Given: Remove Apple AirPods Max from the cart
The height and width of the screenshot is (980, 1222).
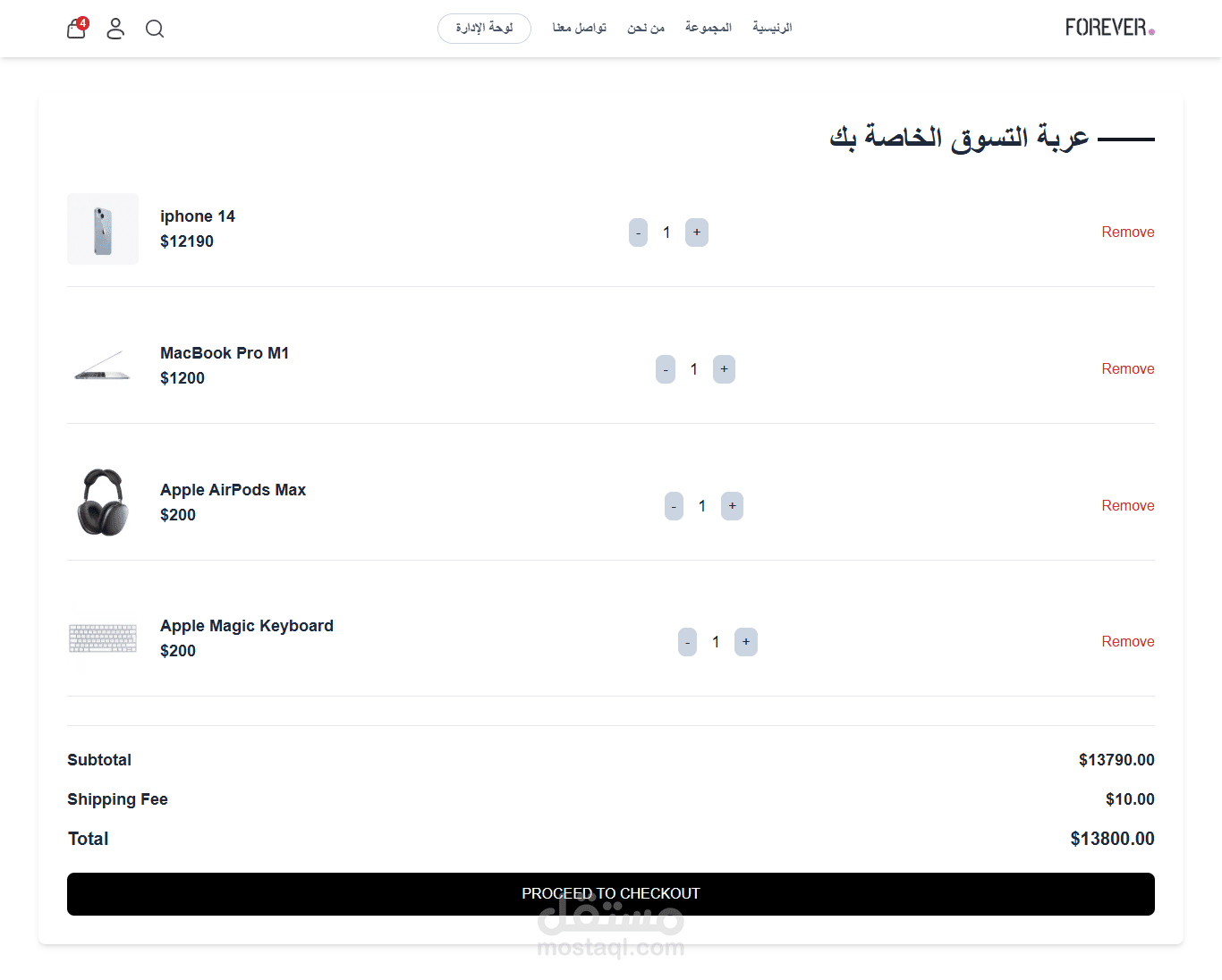Looking at the screenshot, I should (x=1128, y=506).
